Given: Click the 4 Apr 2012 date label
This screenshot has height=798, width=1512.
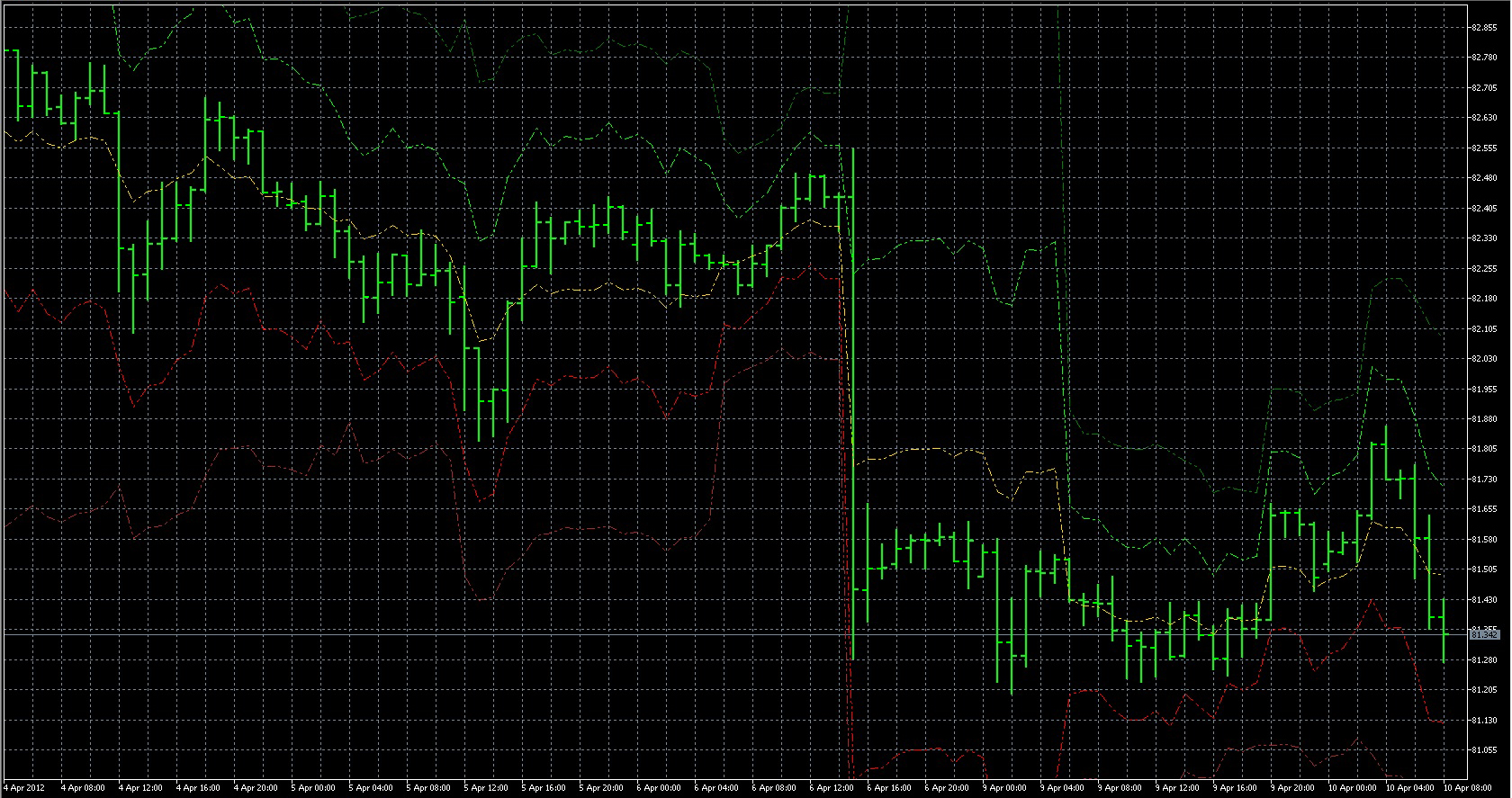Looking at the screenshot, I should [x=24, y=788].
